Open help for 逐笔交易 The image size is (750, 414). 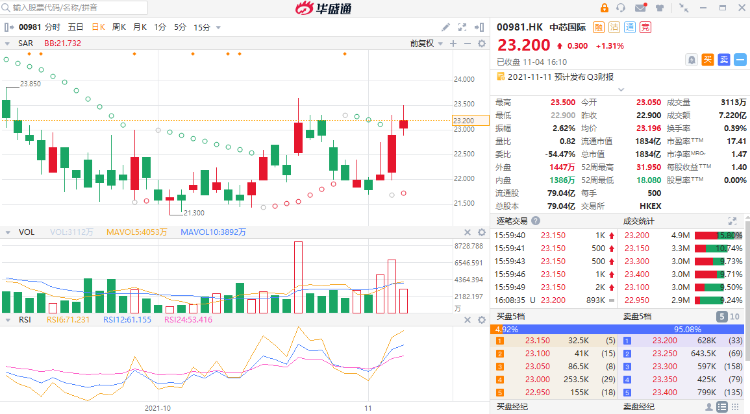pyautogui.click(x=536, y=221)
